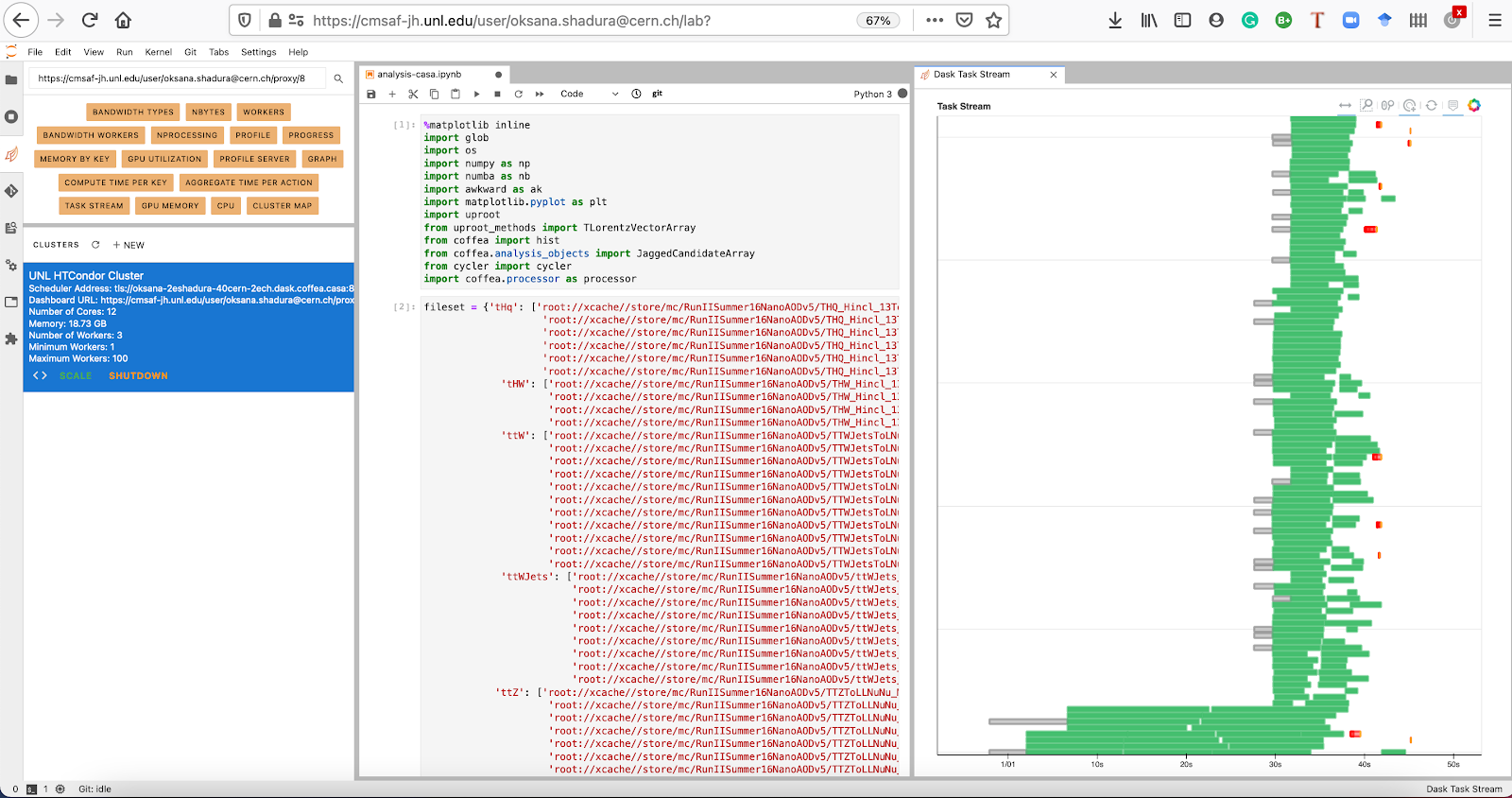The image size is (1512, 798).
Task: Open the PROGRESS dashboard
Action: point(311,135)
